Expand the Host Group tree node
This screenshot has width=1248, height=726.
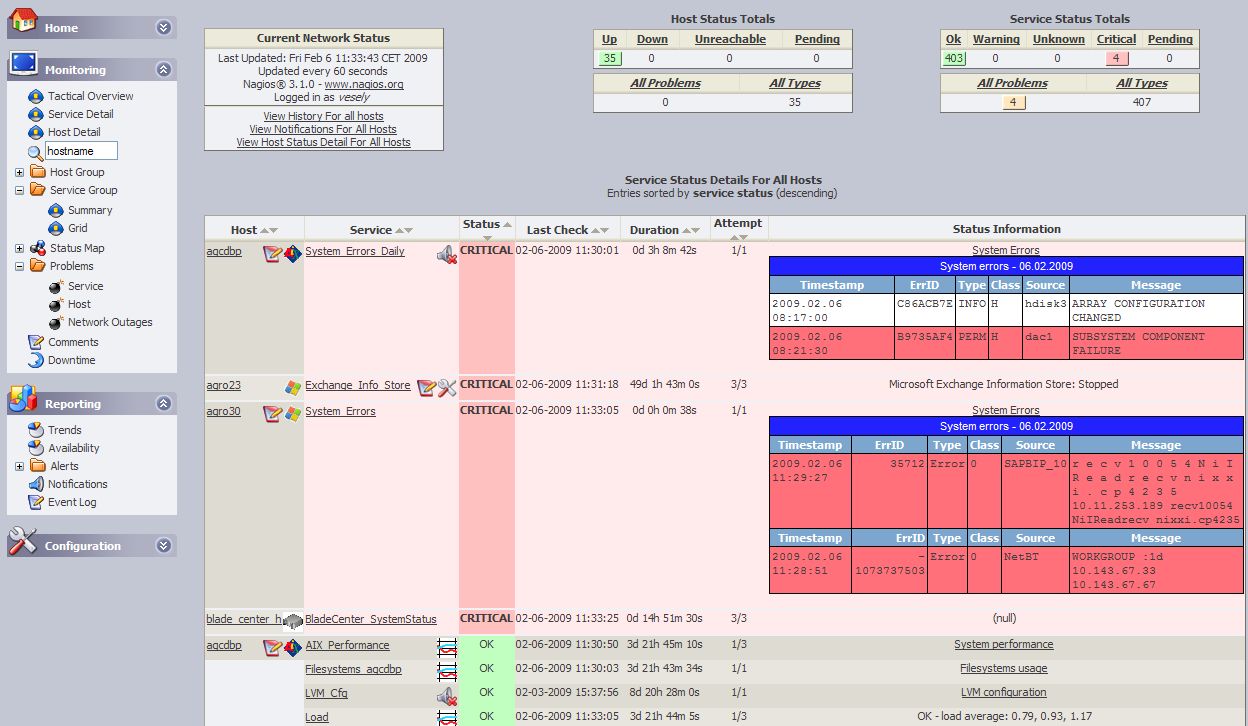tap(19, 172)
